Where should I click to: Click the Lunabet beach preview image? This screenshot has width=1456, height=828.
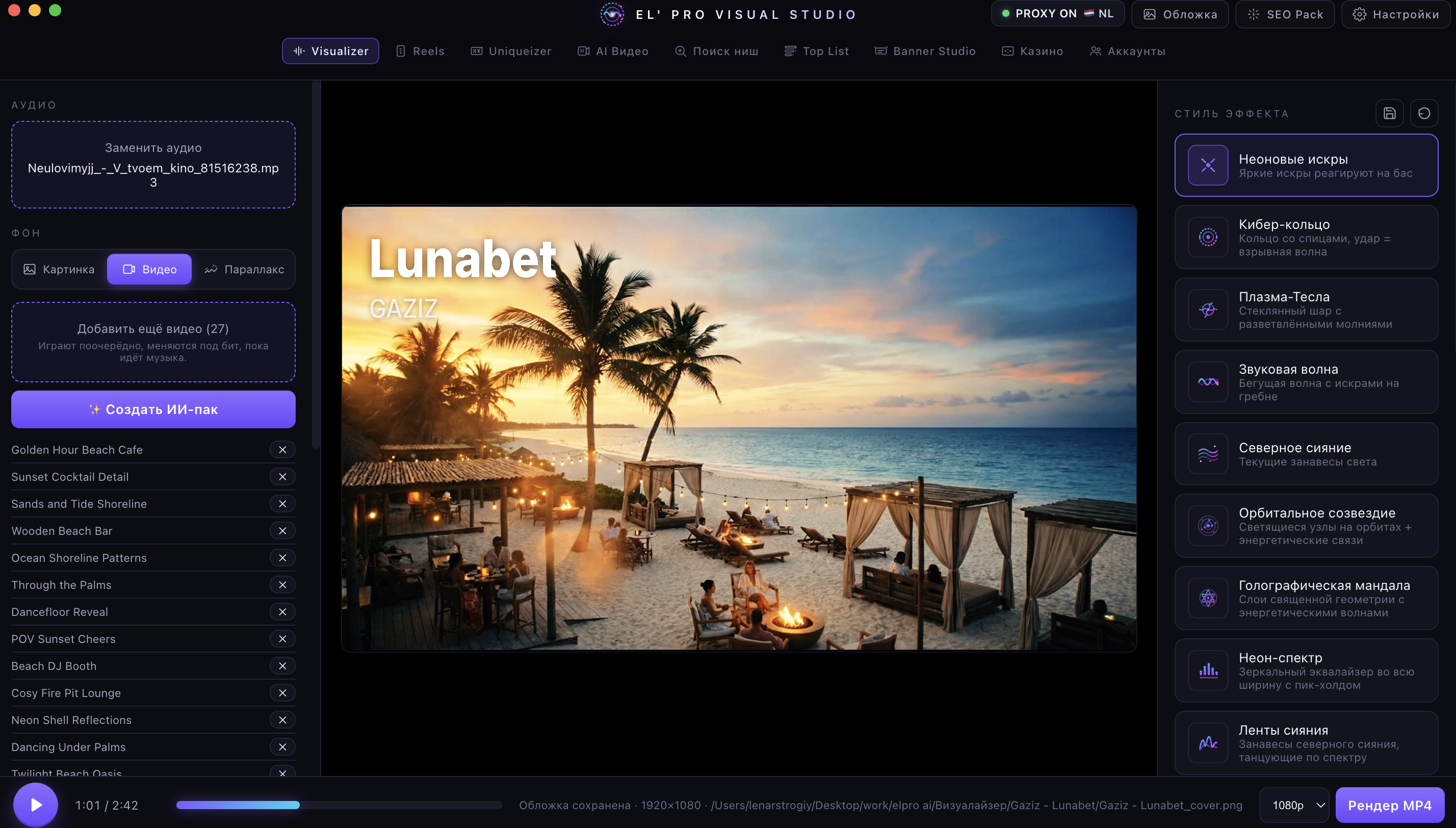point(739,428)
